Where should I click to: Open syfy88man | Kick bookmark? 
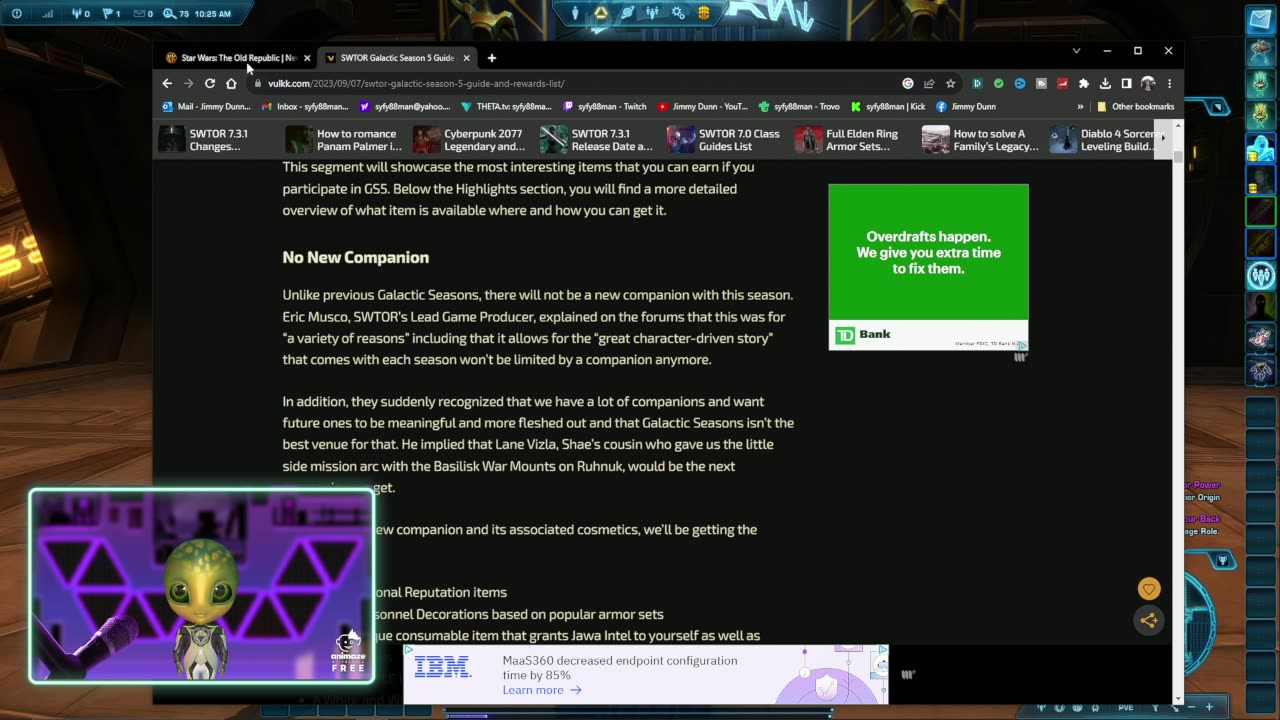(888, 107)
